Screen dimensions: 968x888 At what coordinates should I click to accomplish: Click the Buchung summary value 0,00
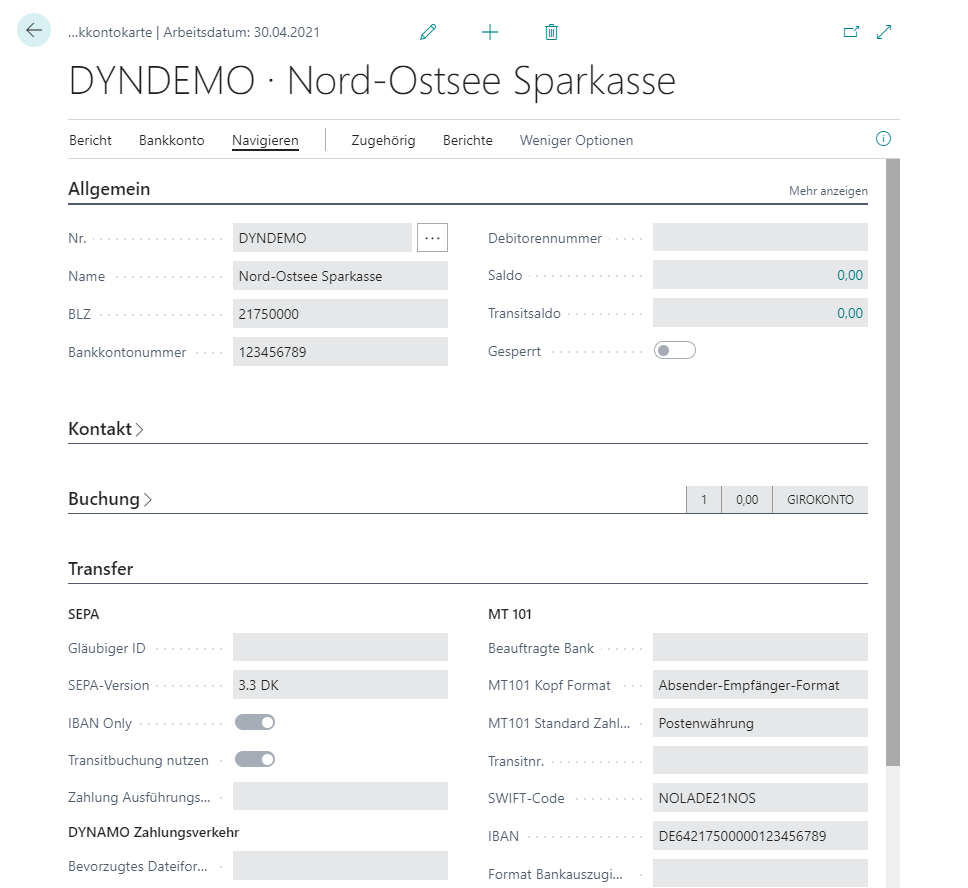[x=747, y=500]
